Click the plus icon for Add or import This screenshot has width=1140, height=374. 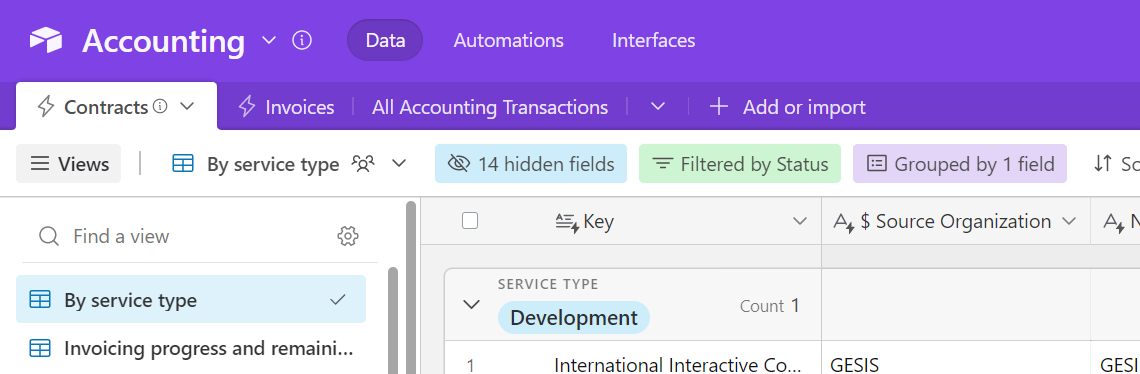tap(718, 107)
